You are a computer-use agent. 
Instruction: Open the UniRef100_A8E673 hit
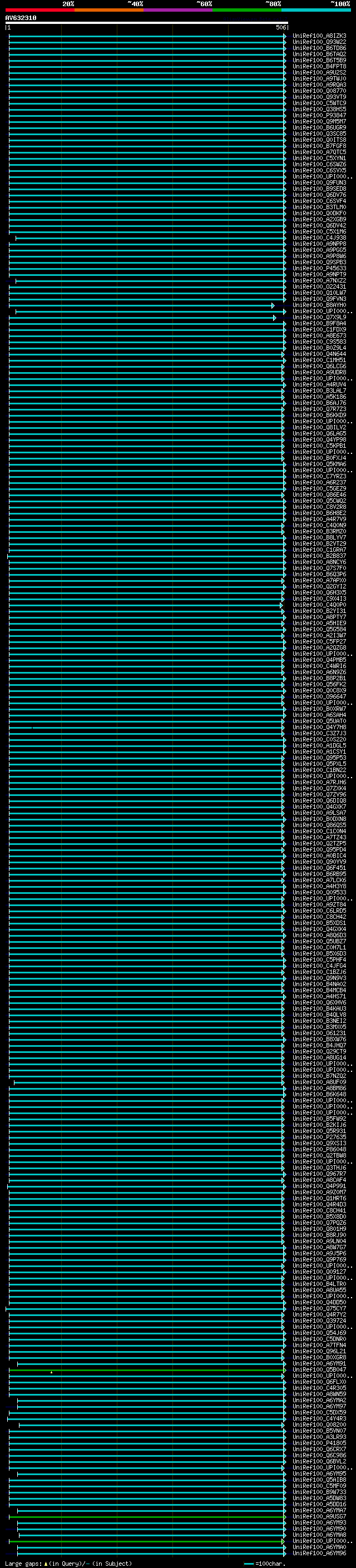click(319, 335)
